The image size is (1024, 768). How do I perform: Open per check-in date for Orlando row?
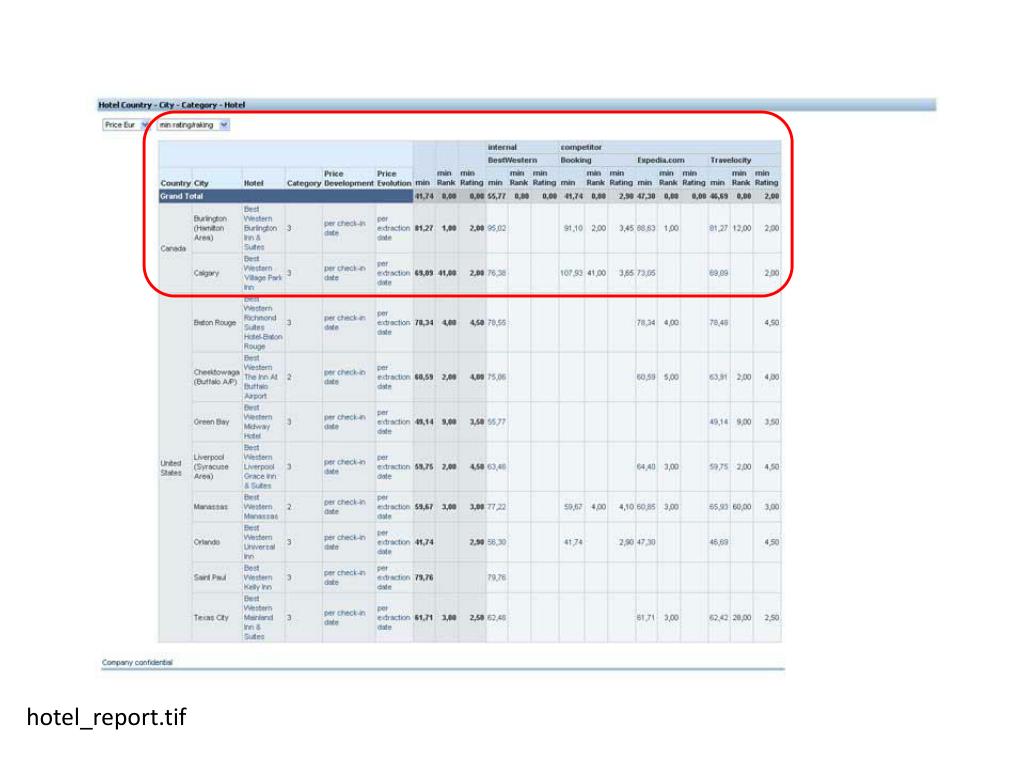(345, 542)
